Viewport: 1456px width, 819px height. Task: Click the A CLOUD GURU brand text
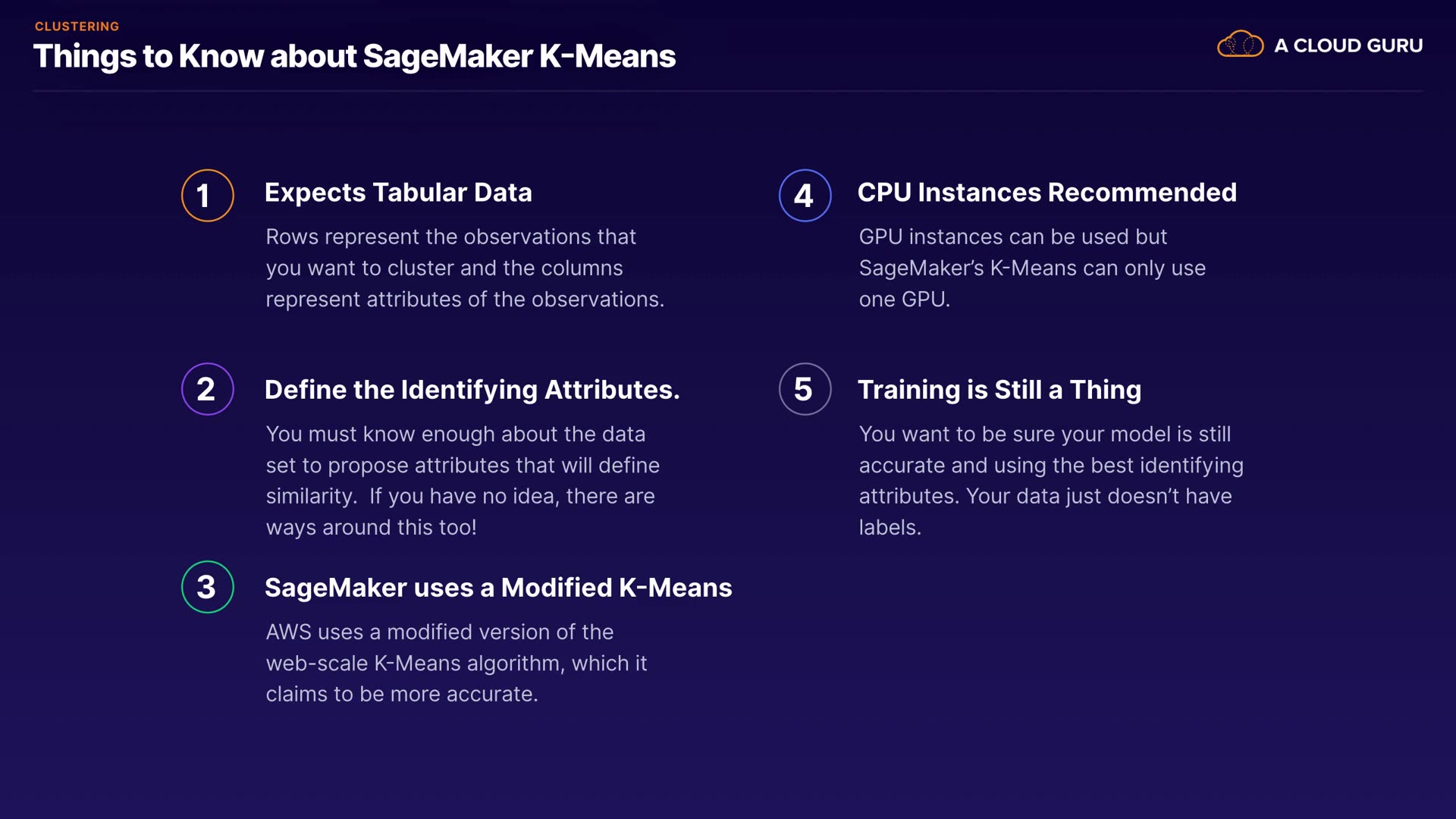point(1348,45)
